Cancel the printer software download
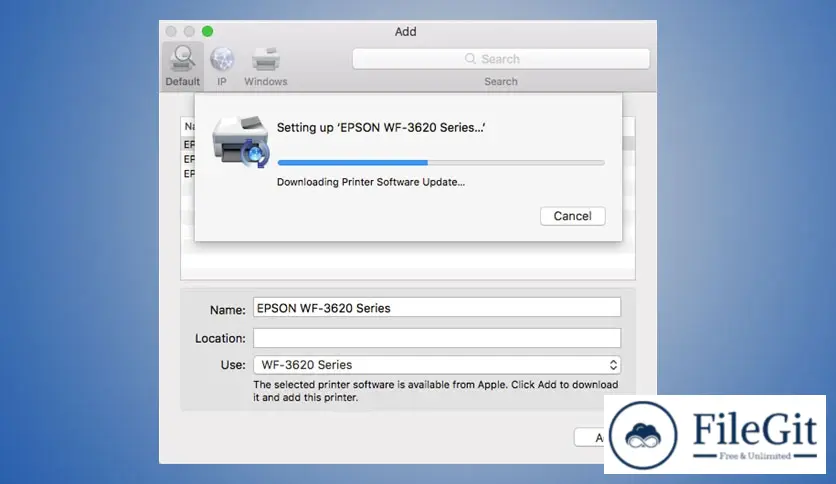Screen dimensions: 836x484 click(x=573, y=216)
